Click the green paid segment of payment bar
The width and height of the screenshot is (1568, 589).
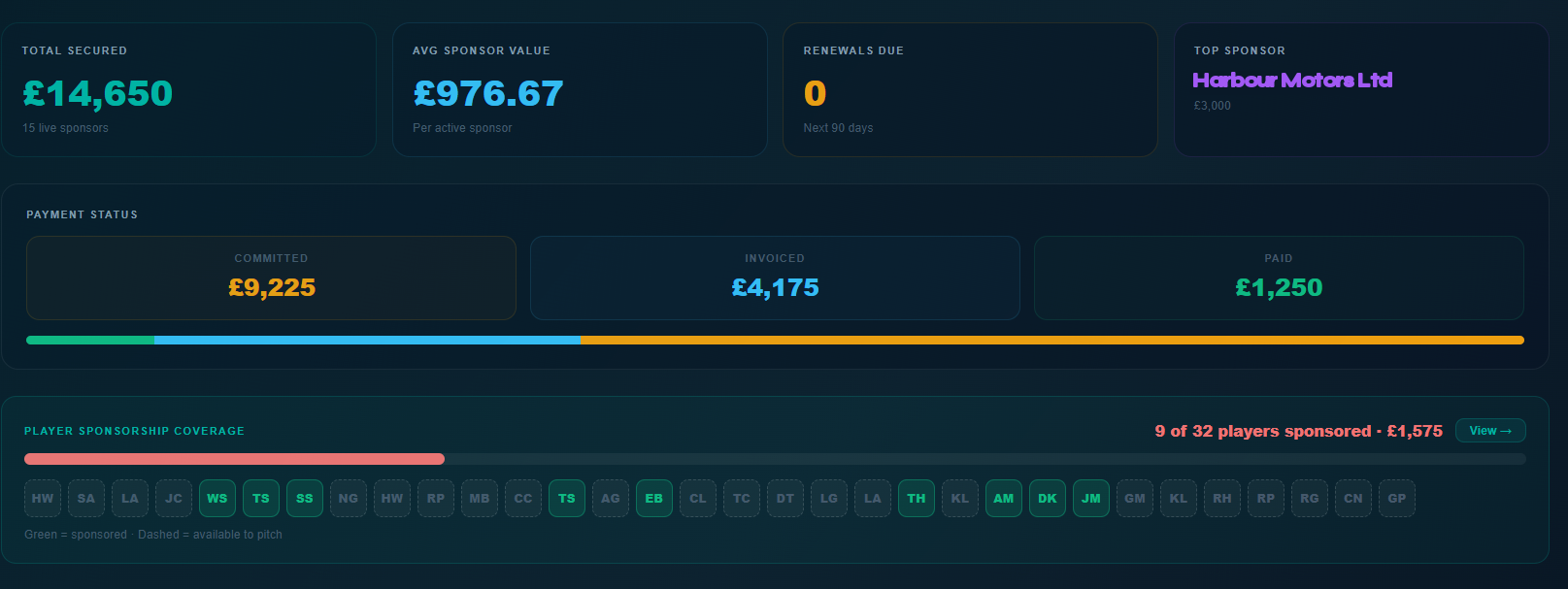click(x=90, y=341)
